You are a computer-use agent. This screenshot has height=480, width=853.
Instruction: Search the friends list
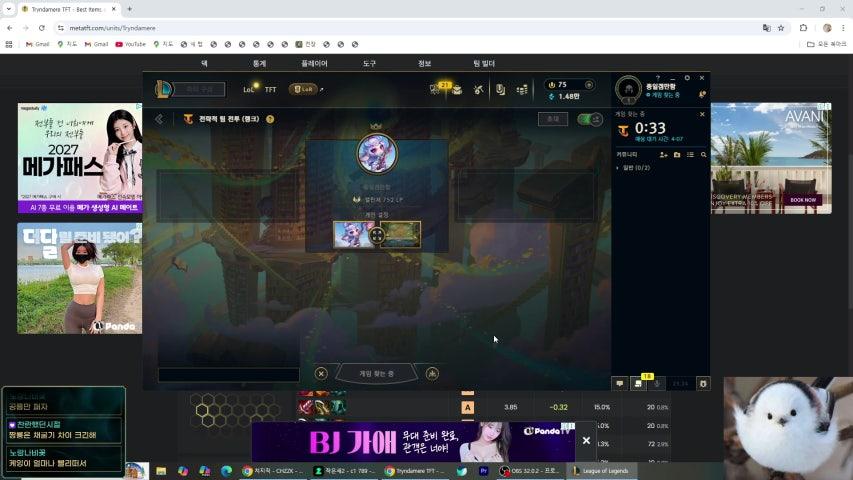point(703,155)
